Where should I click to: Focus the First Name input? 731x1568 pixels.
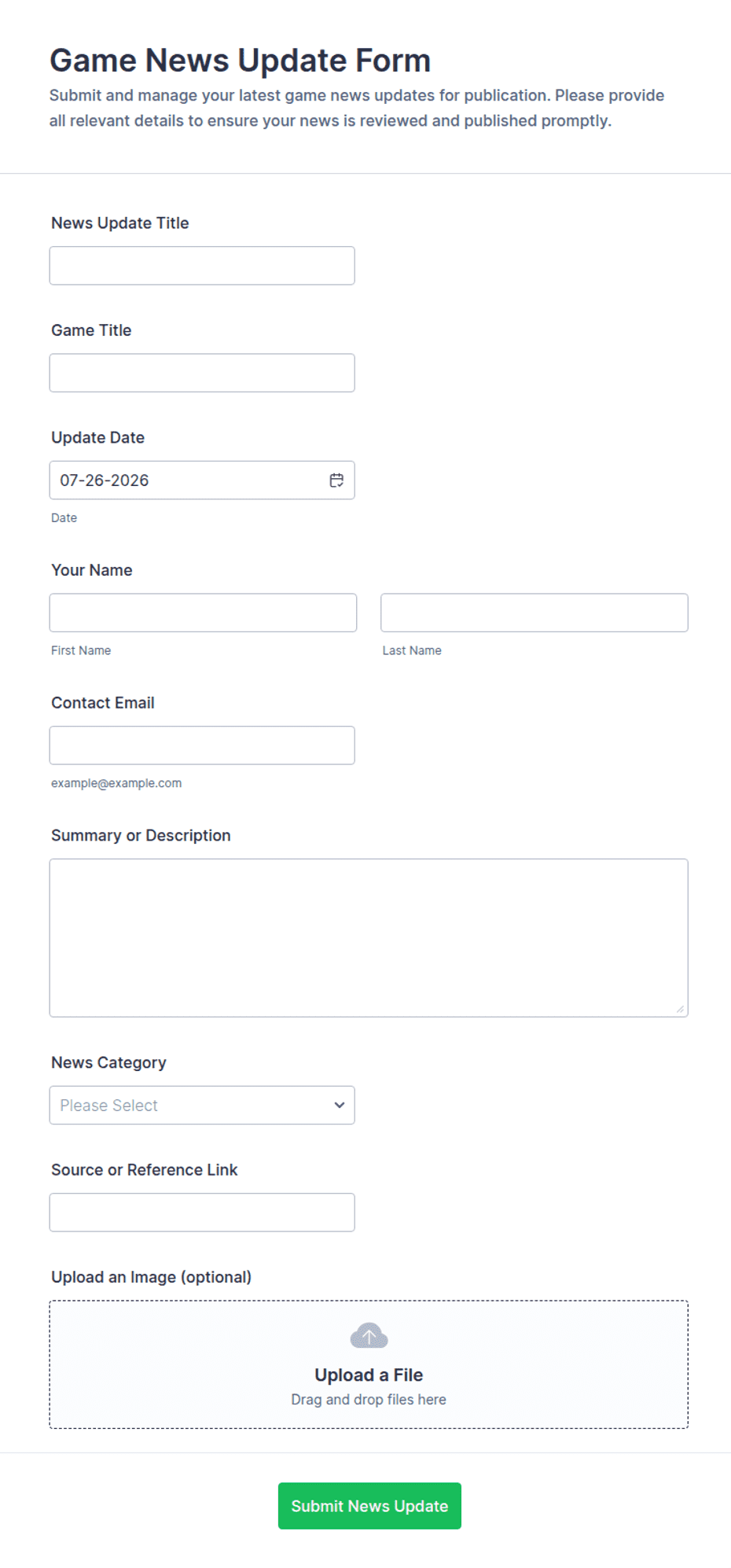coord(203,613)
